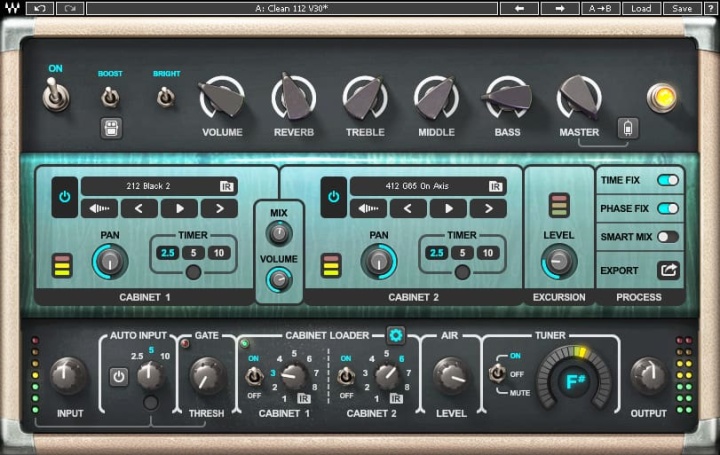720x455 pixels.
Task: Click the Excursion Level knob
Action: 558,262
